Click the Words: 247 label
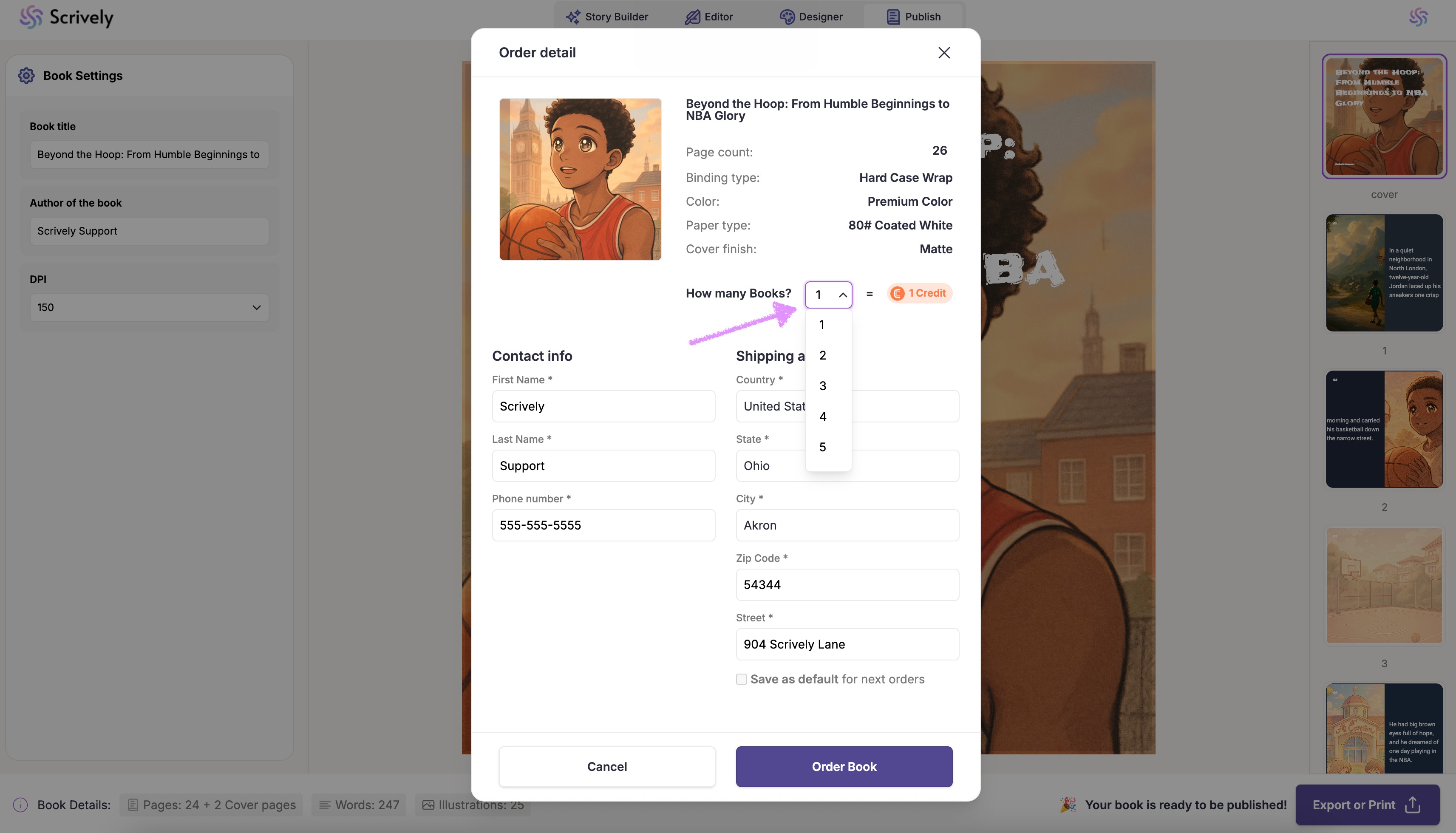The image size is (1456, 833). coord(367,805)
